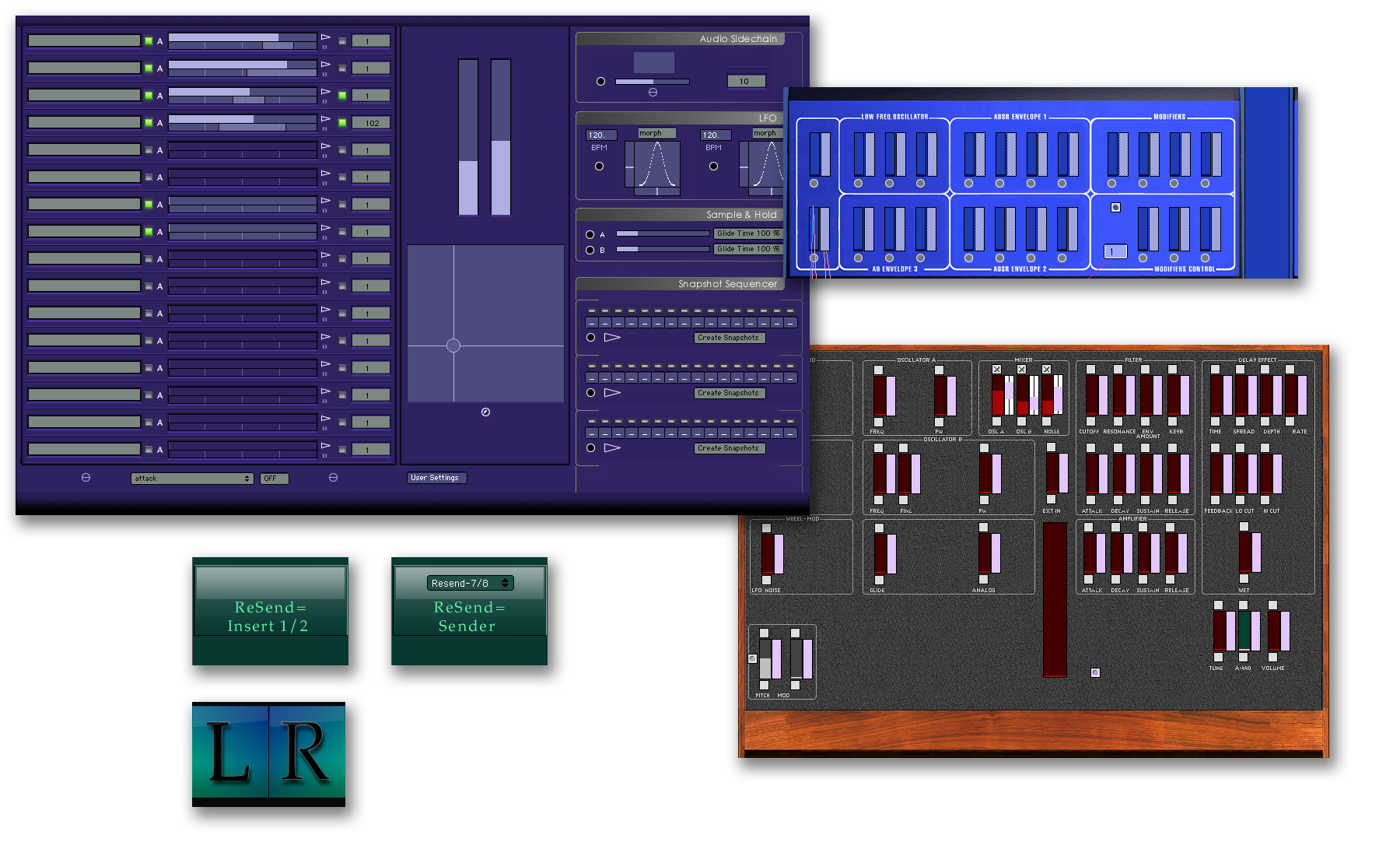Viewport: 1400px width, 856px height.
Task: Toggle the NOISE checkbox in the Mixer section
Action: (1046, 369)
